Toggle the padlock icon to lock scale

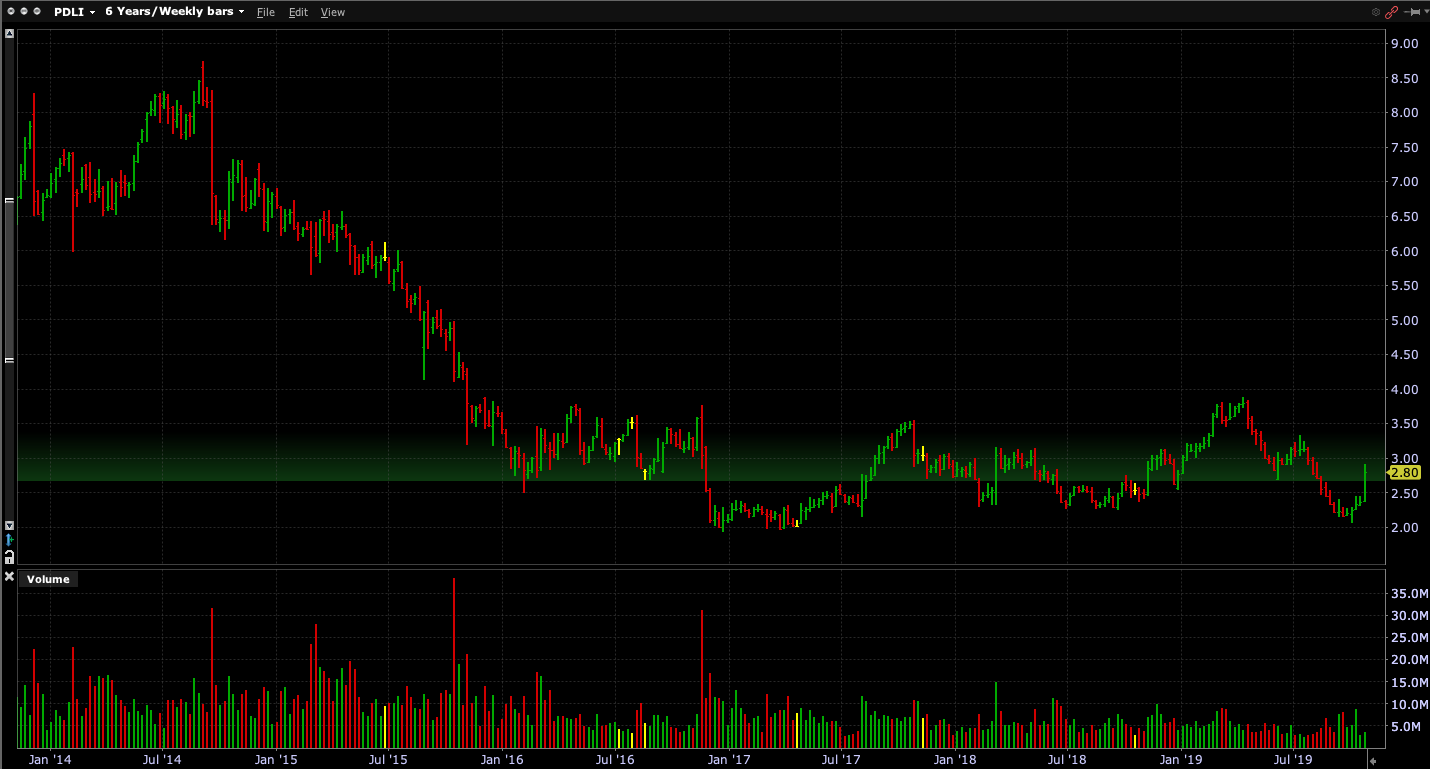click(x=9, y=555)
